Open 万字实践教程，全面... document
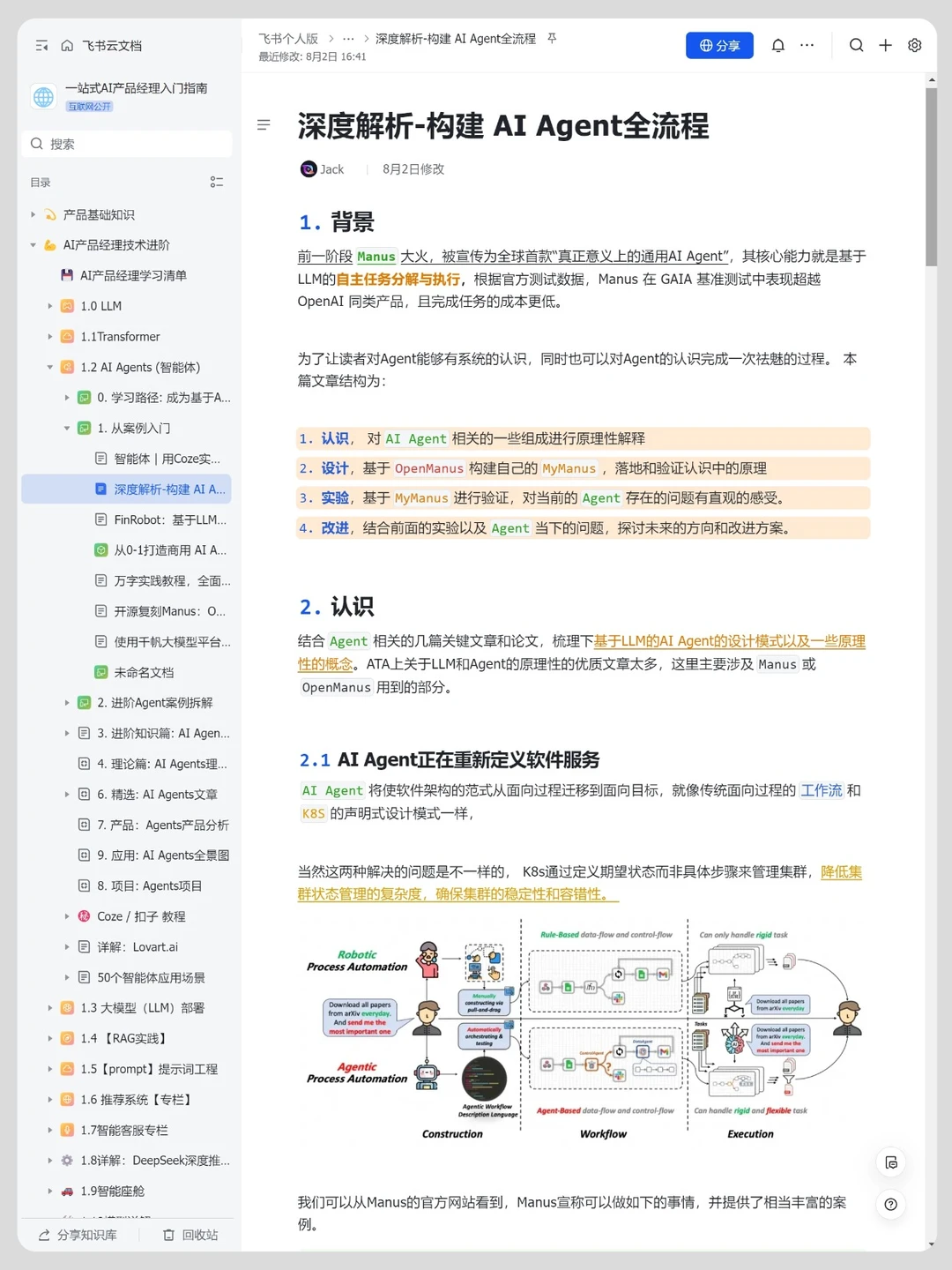Screen dimensions: 952x1270 (x=128, y=580)
